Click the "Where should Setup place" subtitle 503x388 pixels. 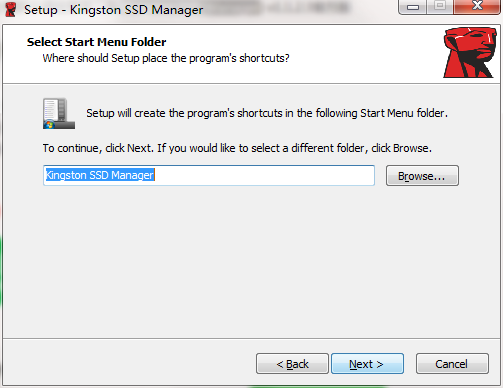pos(166,58)
